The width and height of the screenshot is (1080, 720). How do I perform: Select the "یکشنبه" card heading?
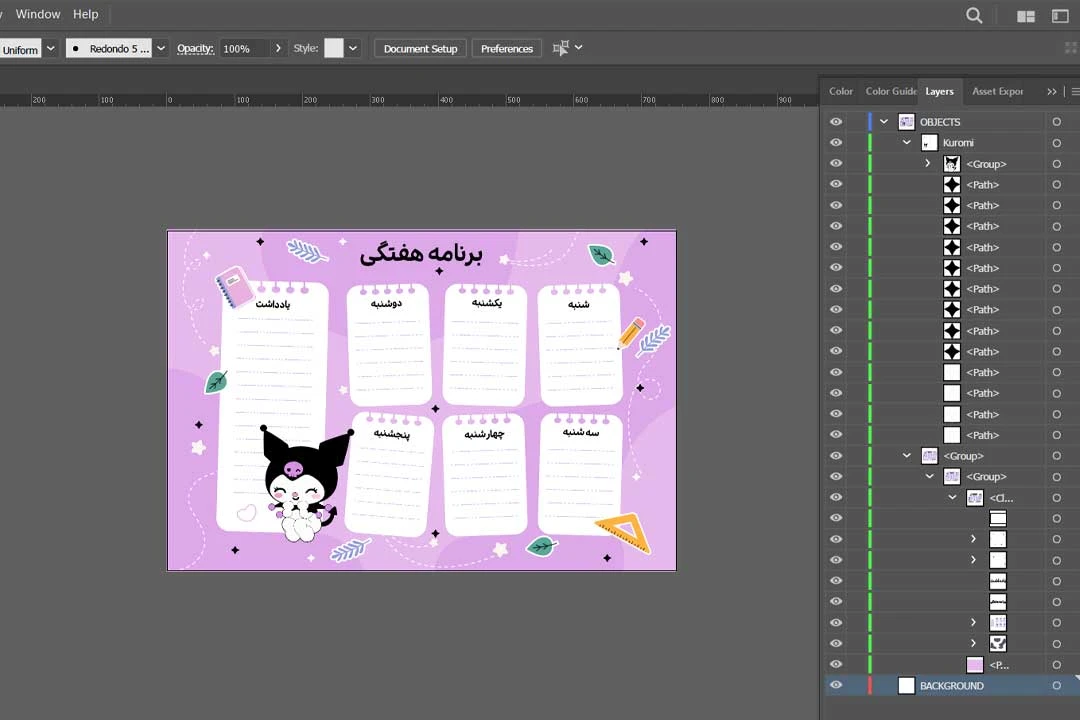pyautogui.click(x=487, y=302)
